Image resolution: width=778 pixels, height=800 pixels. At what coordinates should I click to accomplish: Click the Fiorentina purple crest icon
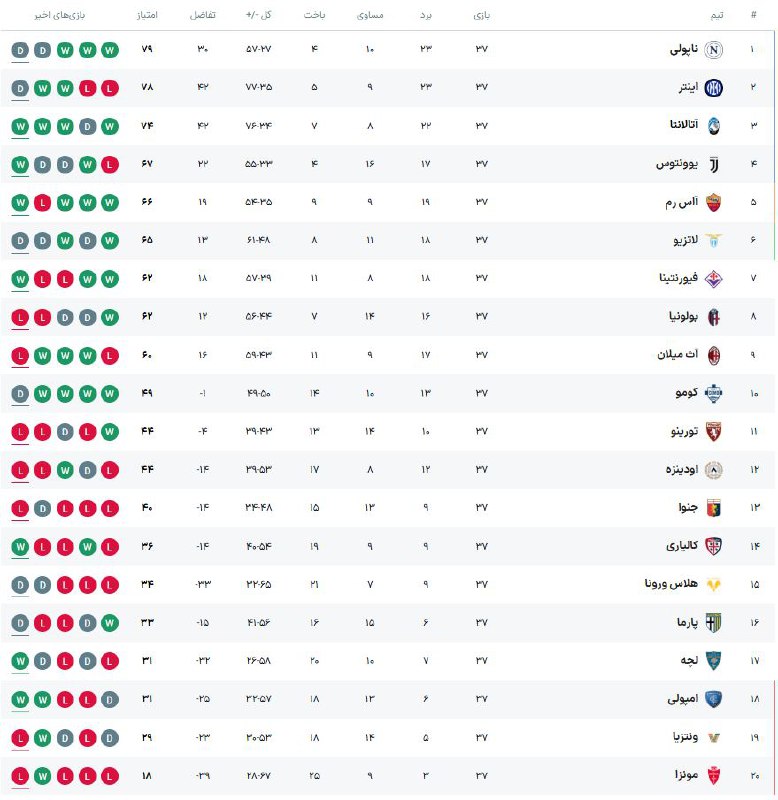pyautogui.click(x=714, y=278)
